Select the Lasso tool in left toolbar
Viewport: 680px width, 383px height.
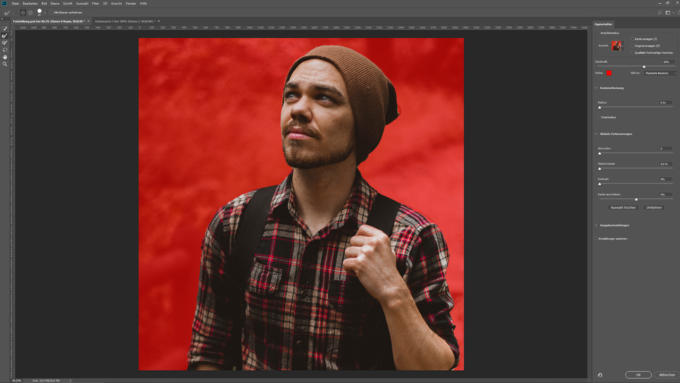click(x=5, y=49)
